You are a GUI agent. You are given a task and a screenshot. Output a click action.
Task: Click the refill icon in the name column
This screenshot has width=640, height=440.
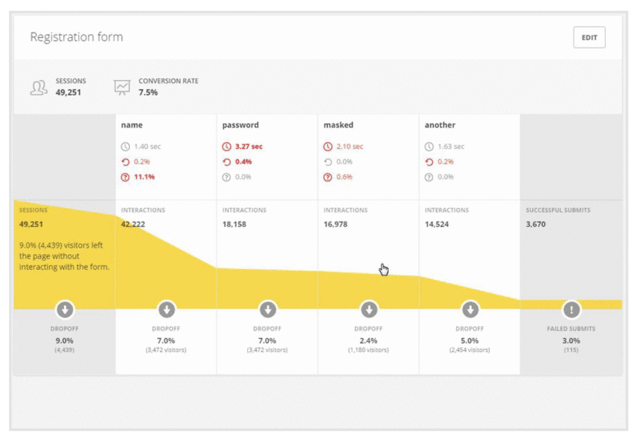(125, 162)
